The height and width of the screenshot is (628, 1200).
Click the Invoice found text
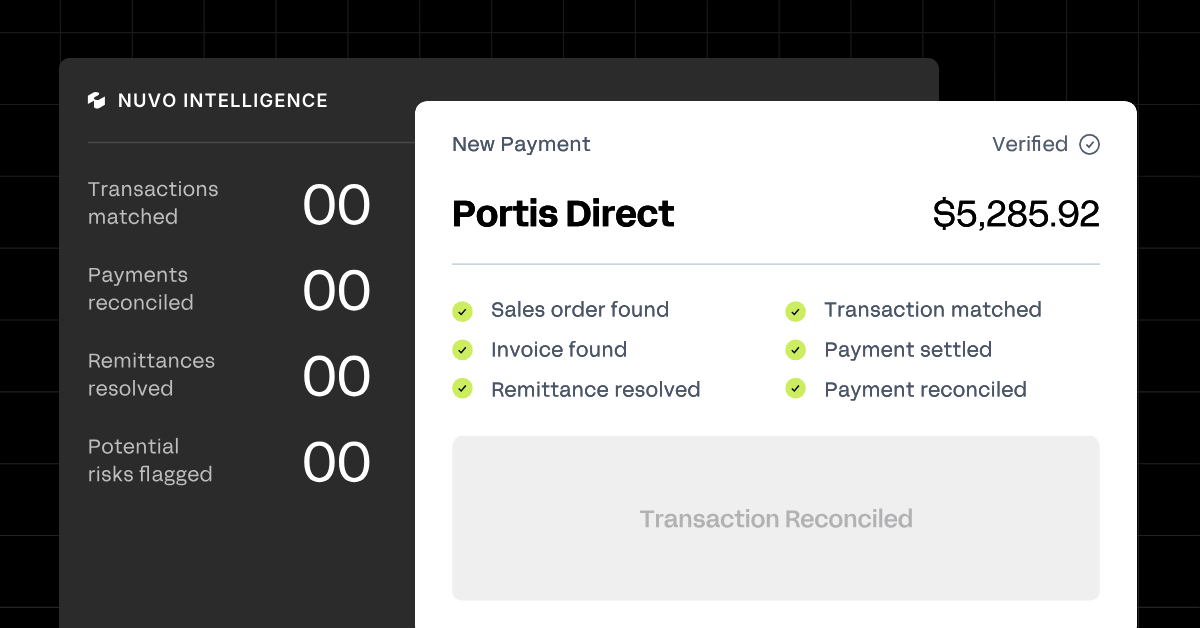(x=559, y=350)
